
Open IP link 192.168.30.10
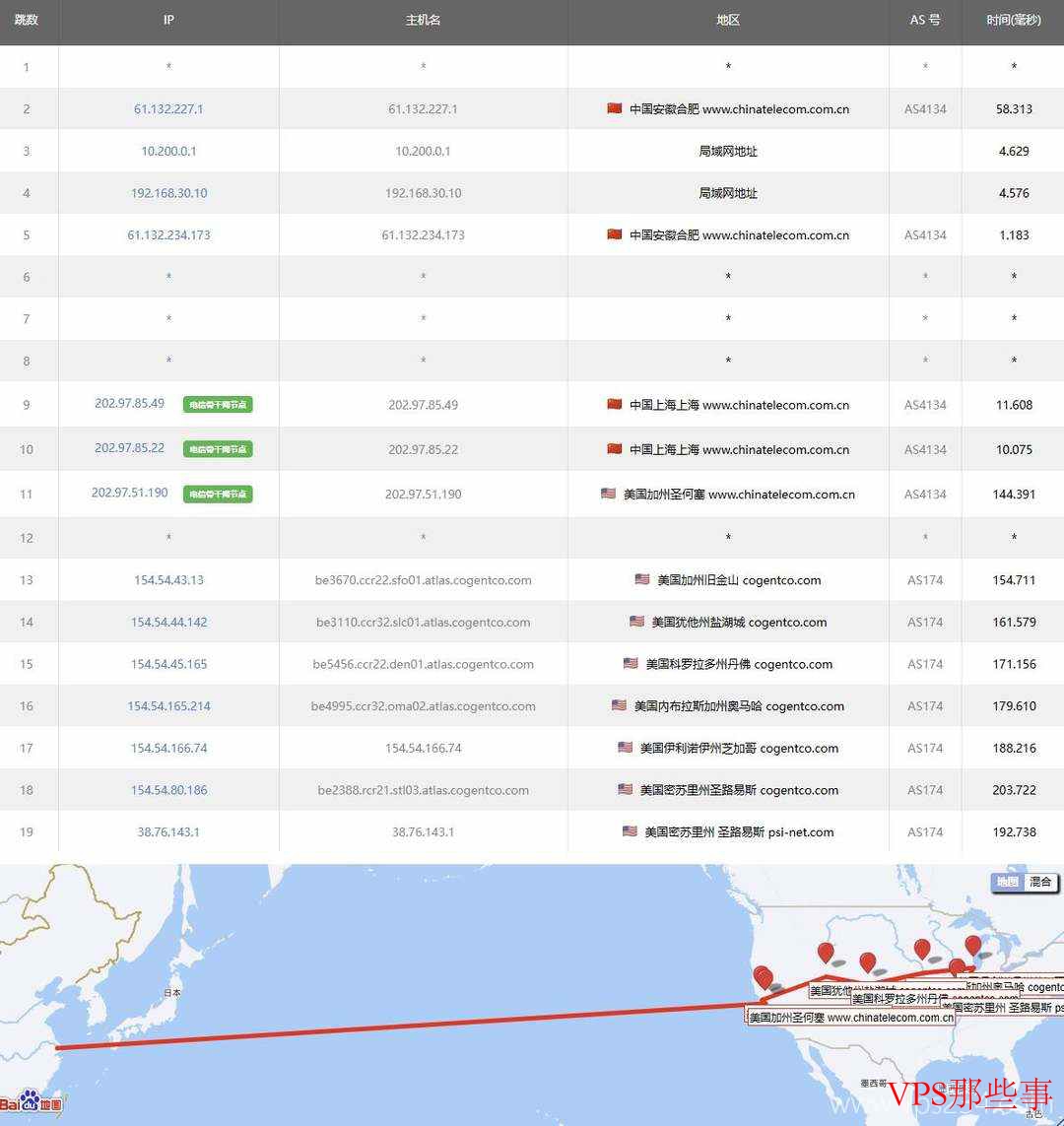click(168, 193)
